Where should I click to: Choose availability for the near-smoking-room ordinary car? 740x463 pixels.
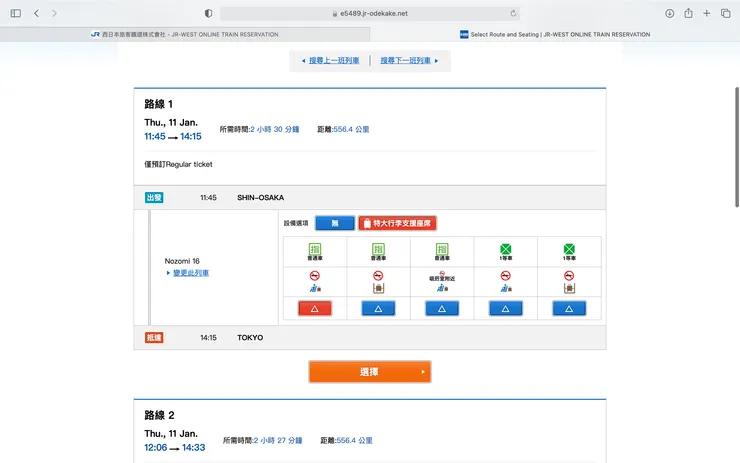coord(442,309)
